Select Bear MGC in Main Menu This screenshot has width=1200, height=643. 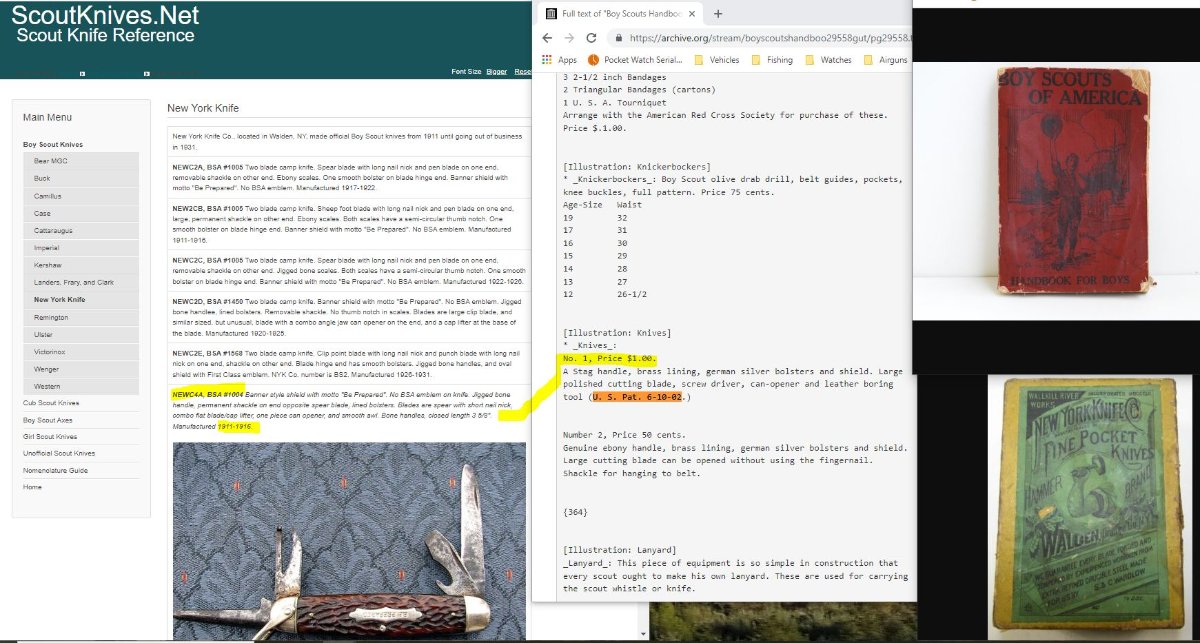click(x=80, y=160)
